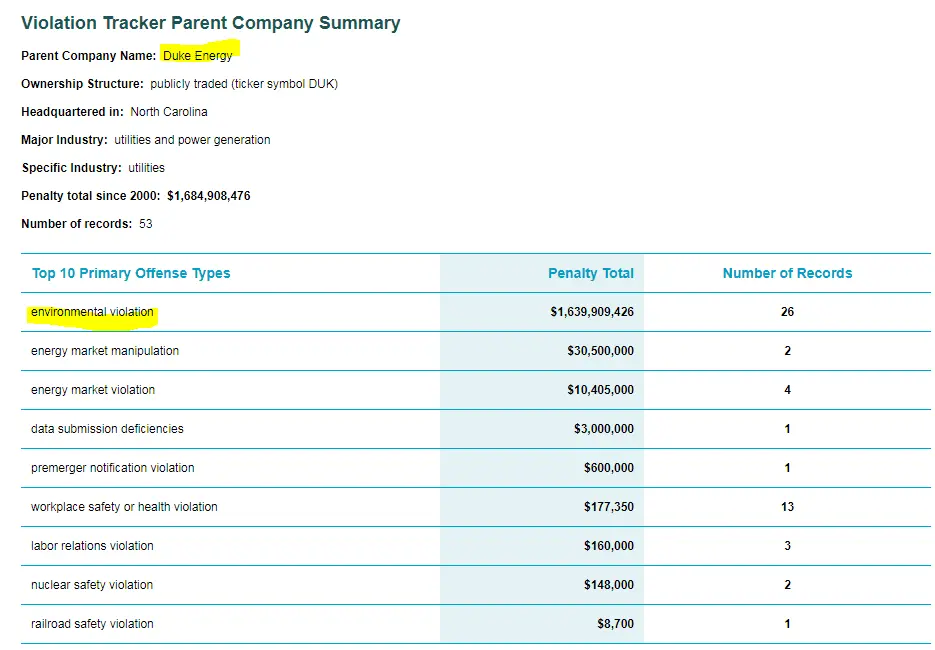
Task: Click the railroad safety violation link
Action: 92,624
